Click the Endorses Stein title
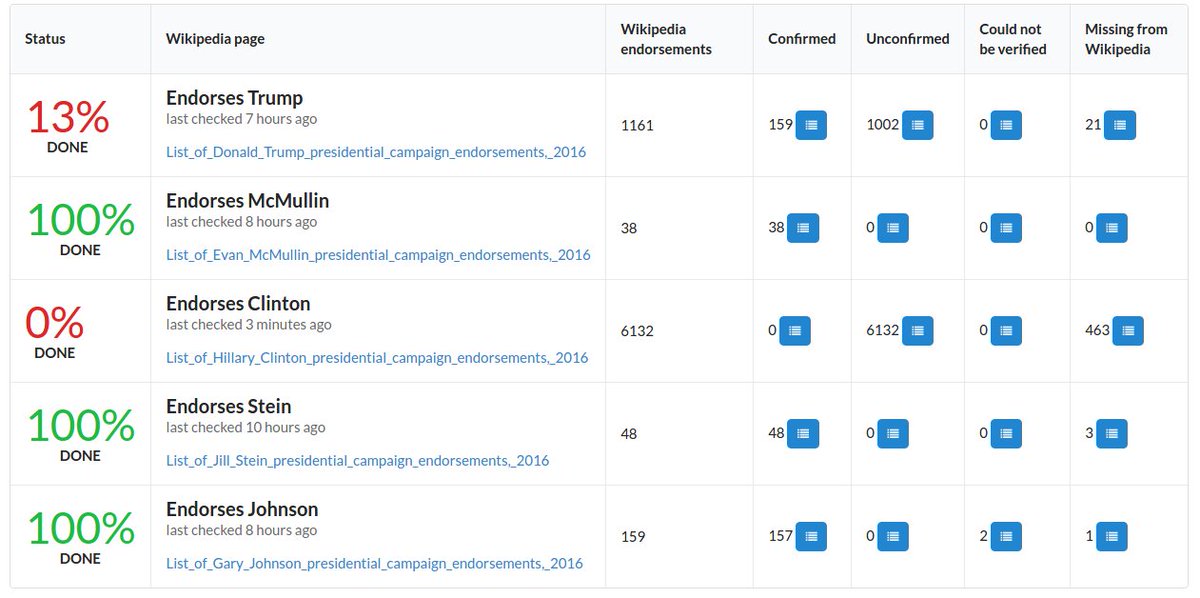The width and height of the screenshot is (1200, 598). [229, 407]
